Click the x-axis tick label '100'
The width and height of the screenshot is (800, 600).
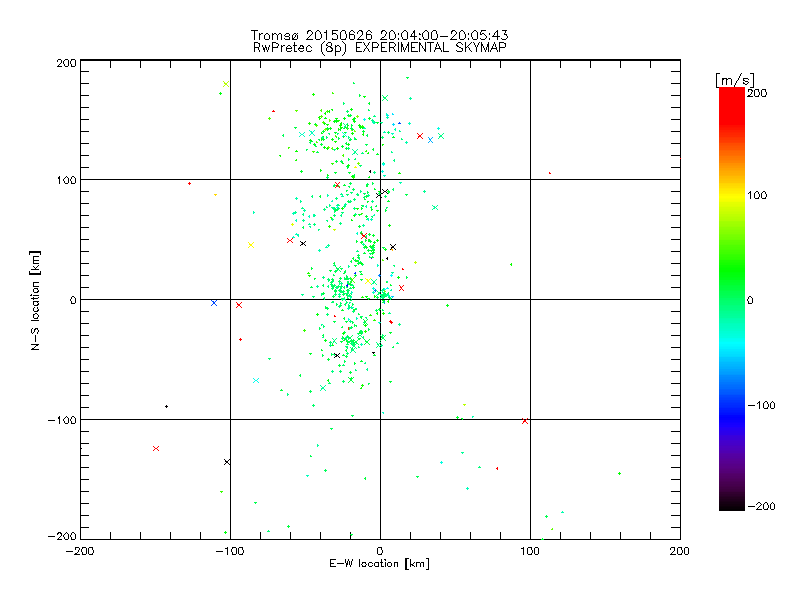pyautogui.click(x=530, y=551)
